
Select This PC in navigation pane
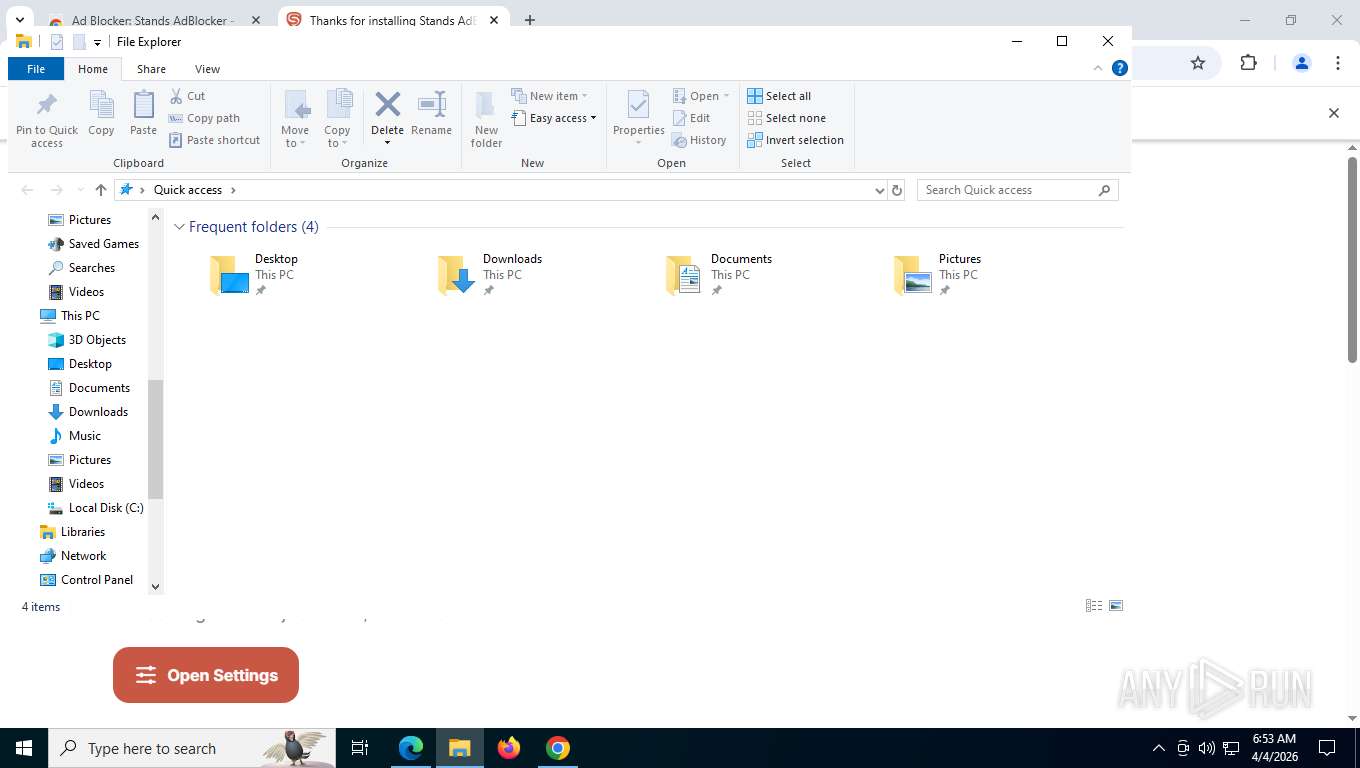(x=80, y=316)
